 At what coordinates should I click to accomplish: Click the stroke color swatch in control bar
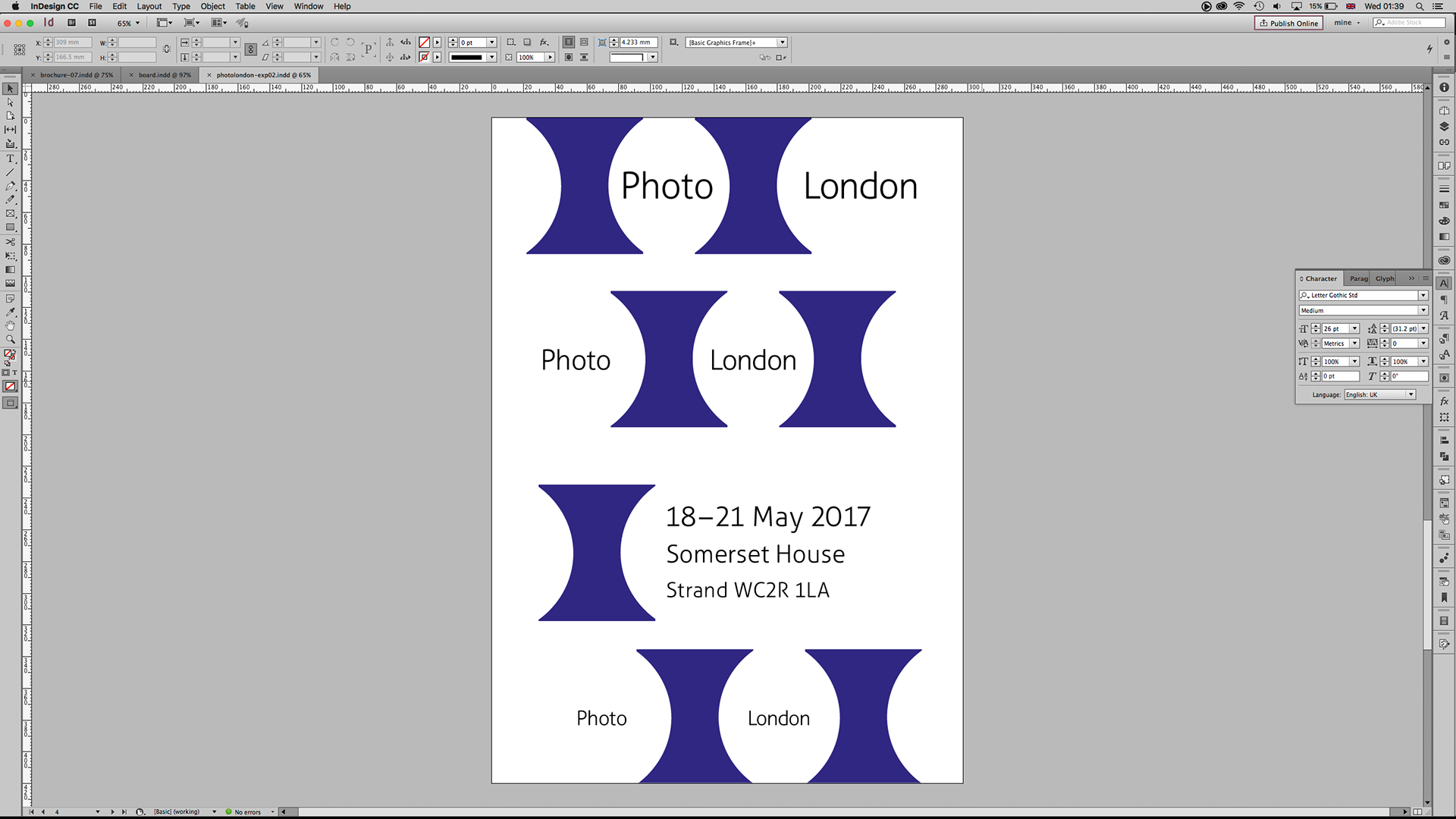pyautogui.click(x=425, y=57)
